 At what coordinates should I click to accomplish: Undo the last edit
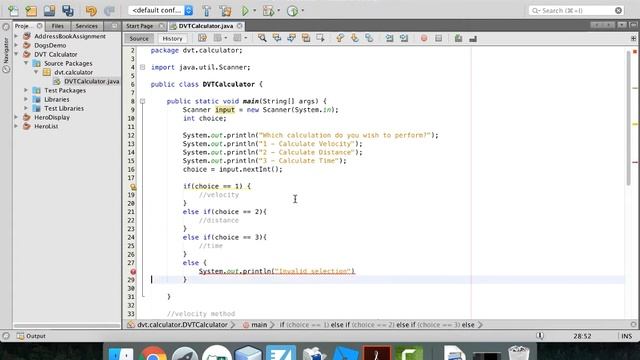pos(91,10)
